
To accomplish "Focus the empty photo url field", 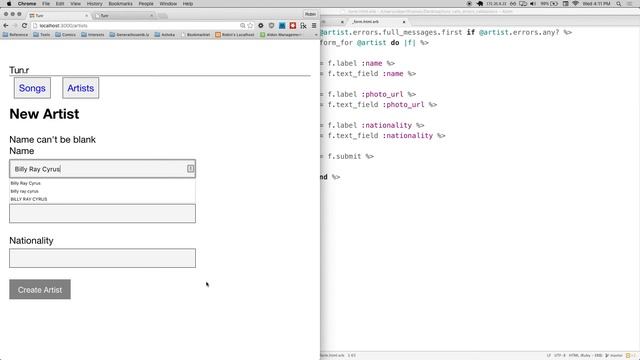I will (x=102, y=213).
